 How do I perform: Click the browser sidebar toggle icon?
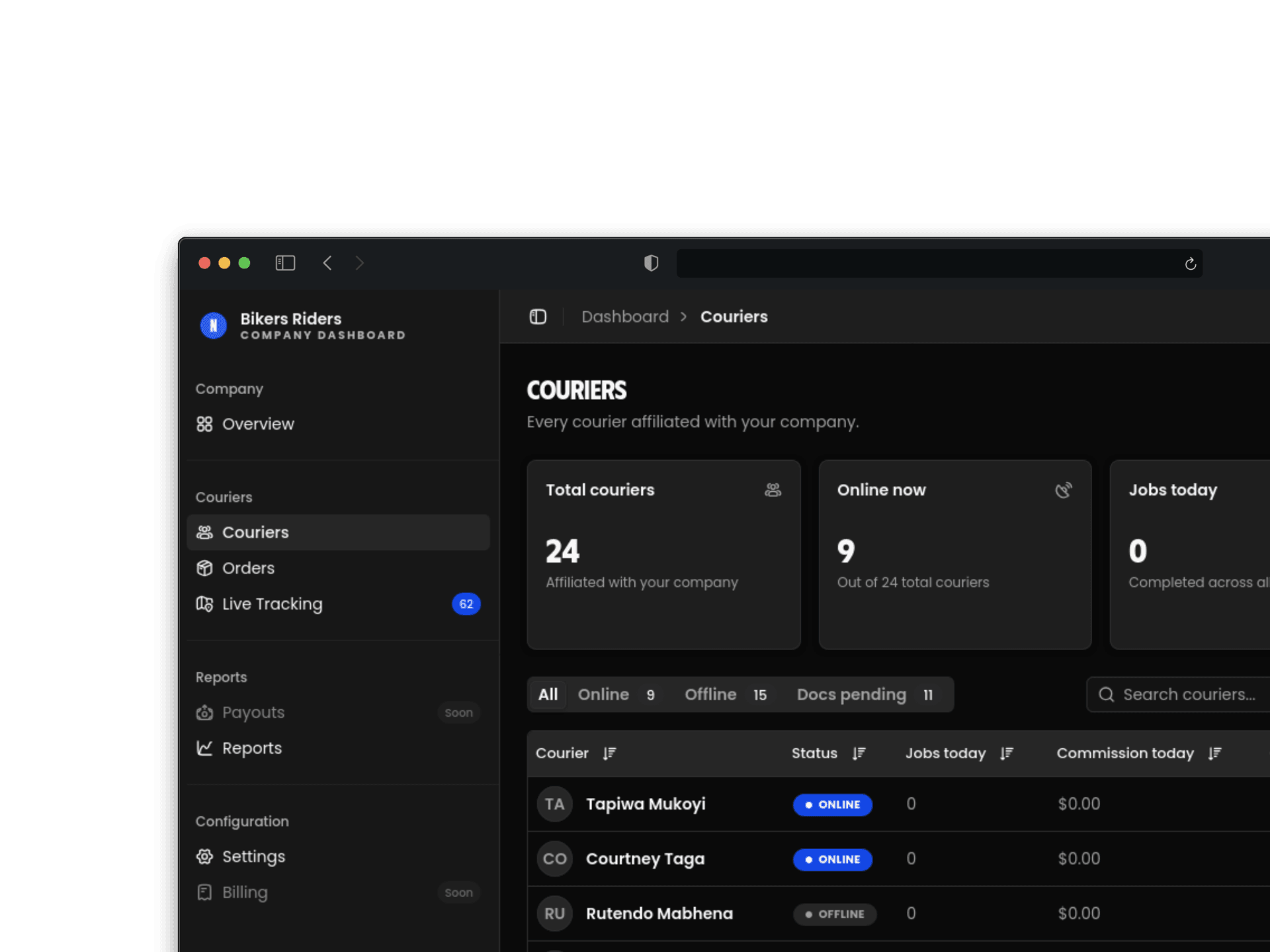[x=285, y=263]
